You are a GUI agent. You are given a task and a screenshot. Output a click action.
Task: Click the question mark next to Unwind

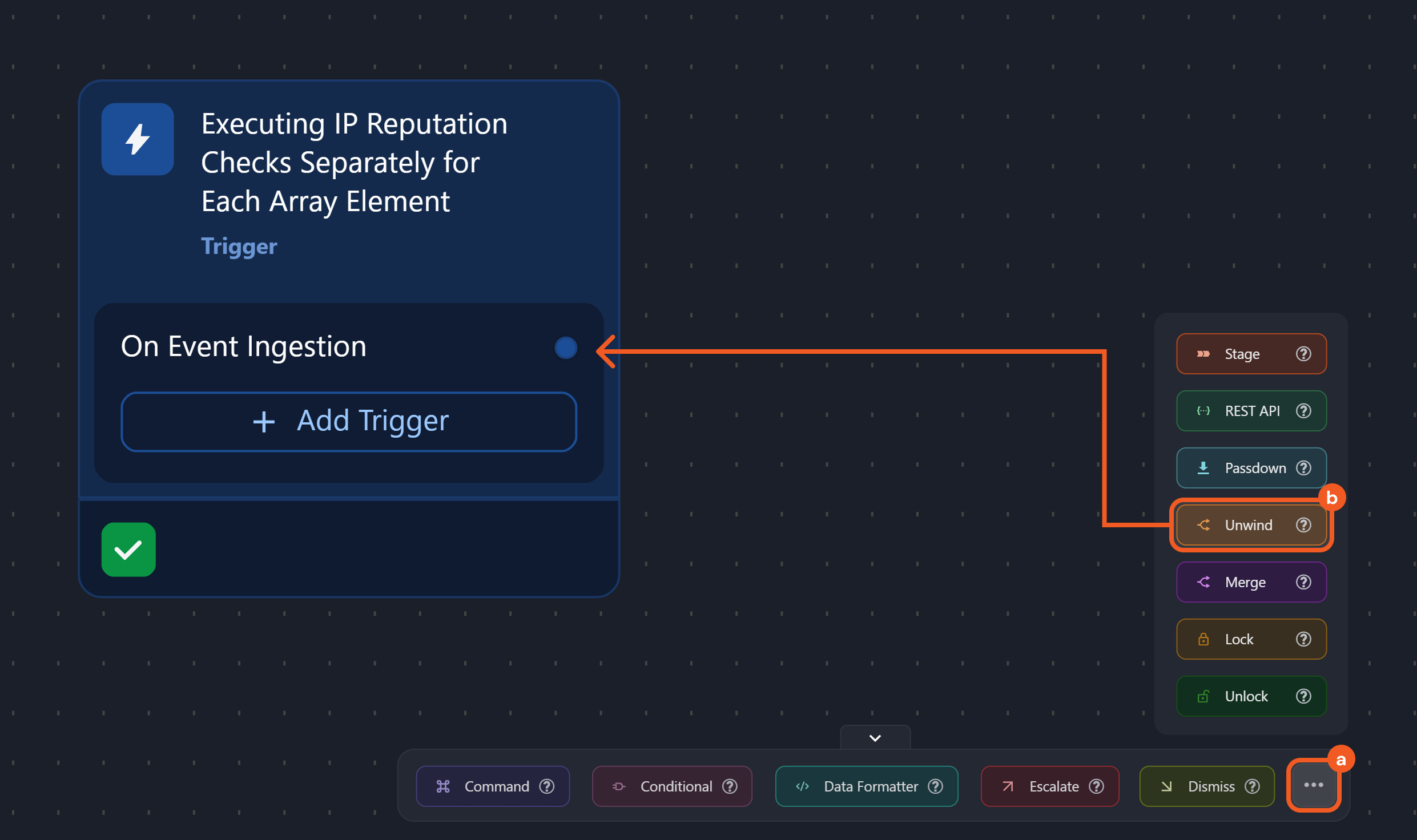click(1303, 525)
